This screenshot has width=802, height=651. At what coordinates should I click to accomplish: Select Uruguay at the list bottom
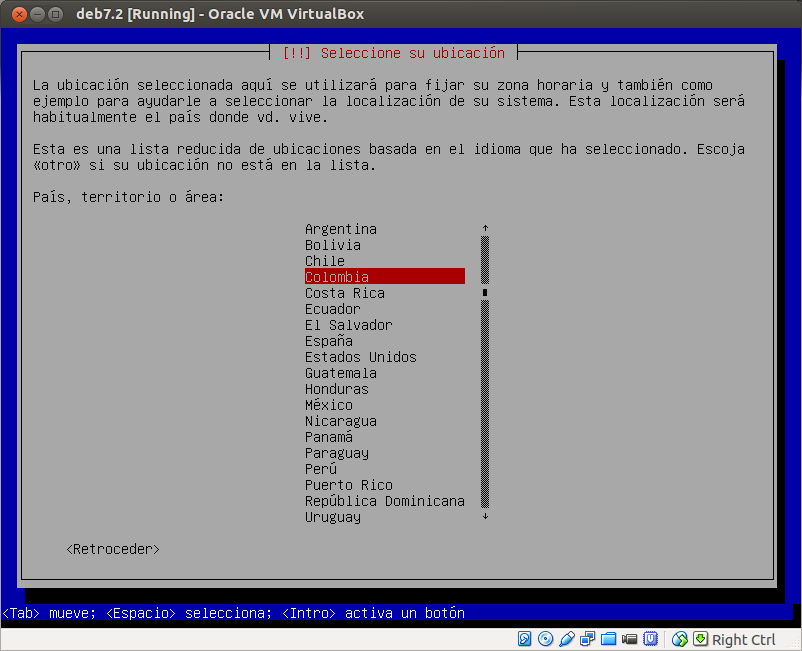tap(332, 517)
